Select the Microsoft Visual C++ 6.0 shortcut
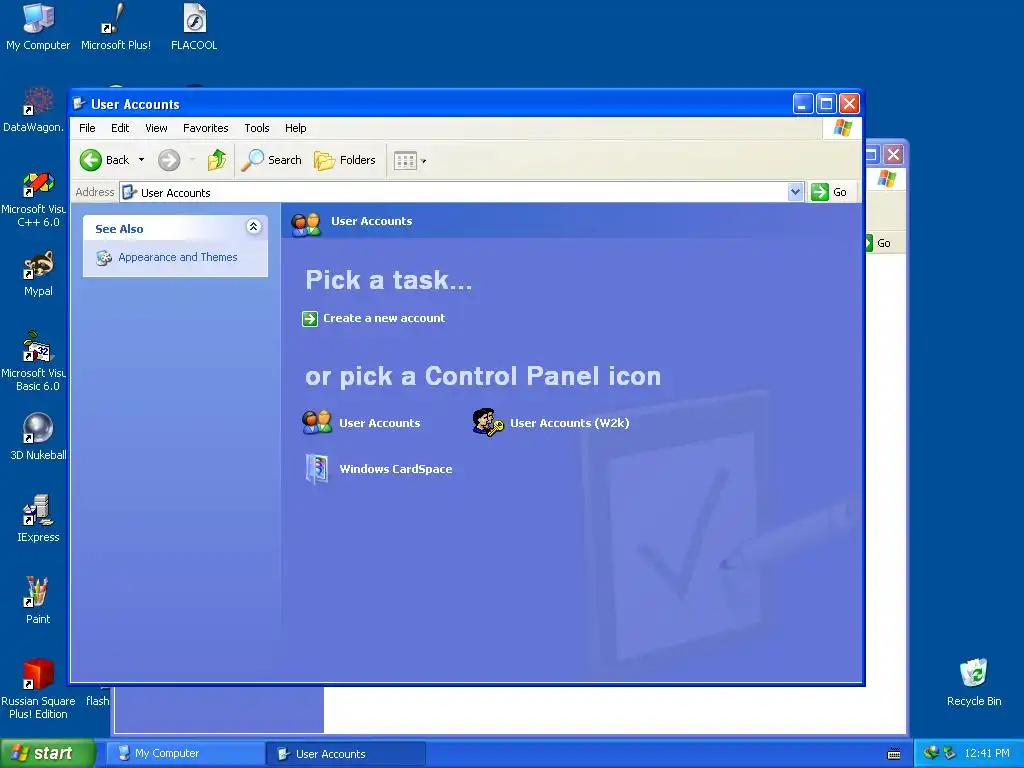 coord(34,199)
